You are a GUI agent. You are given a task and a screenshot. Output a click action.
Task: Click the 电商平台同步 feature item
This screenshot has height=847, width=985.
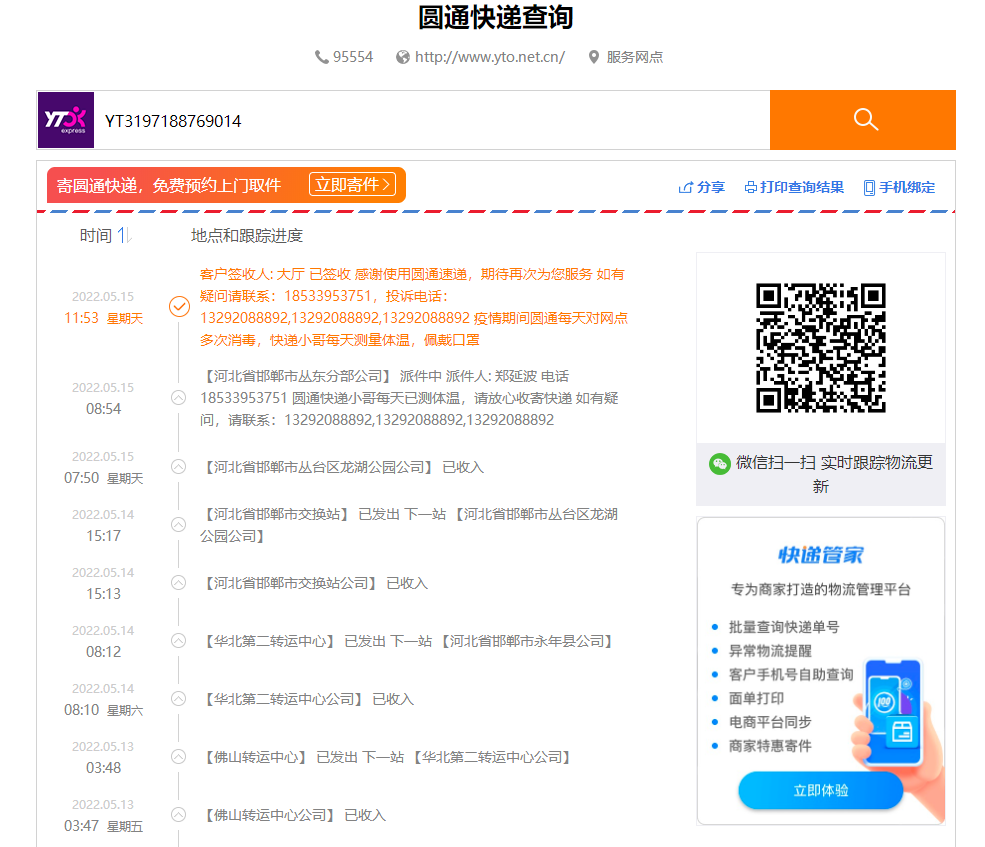click(770, 723)
